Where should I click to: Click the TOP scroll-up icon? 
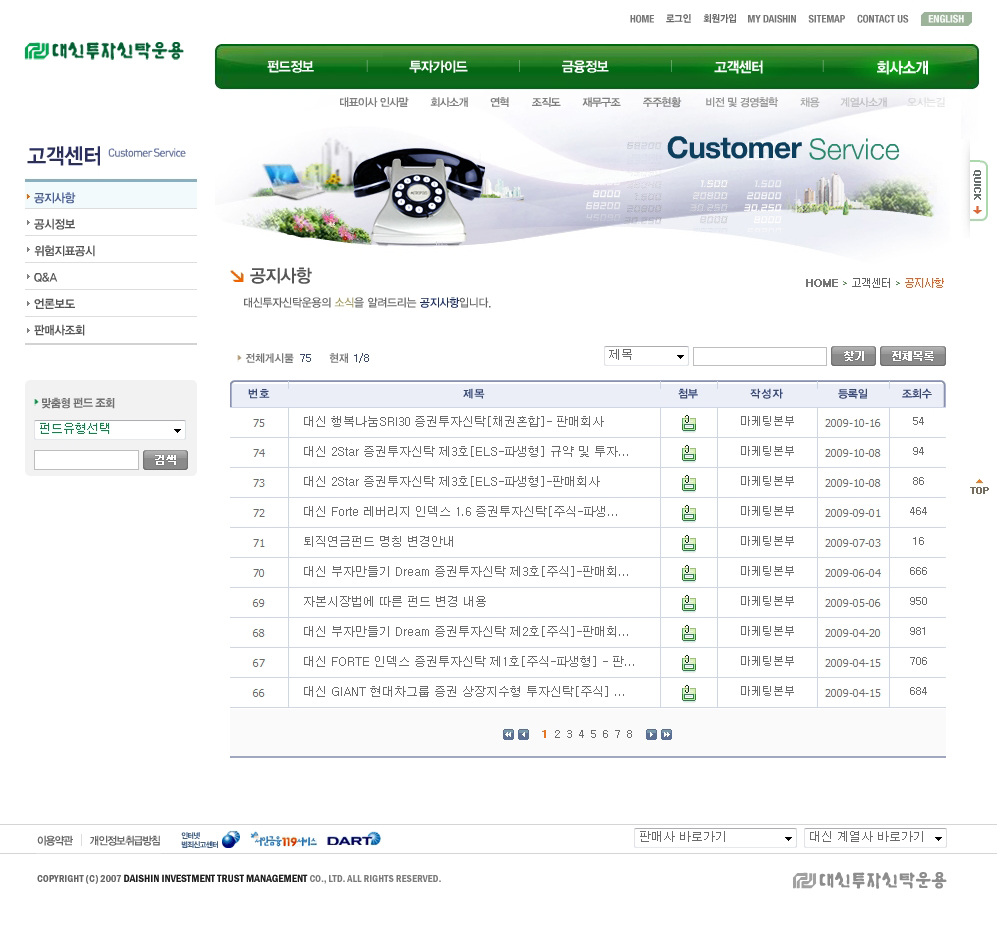979,487
